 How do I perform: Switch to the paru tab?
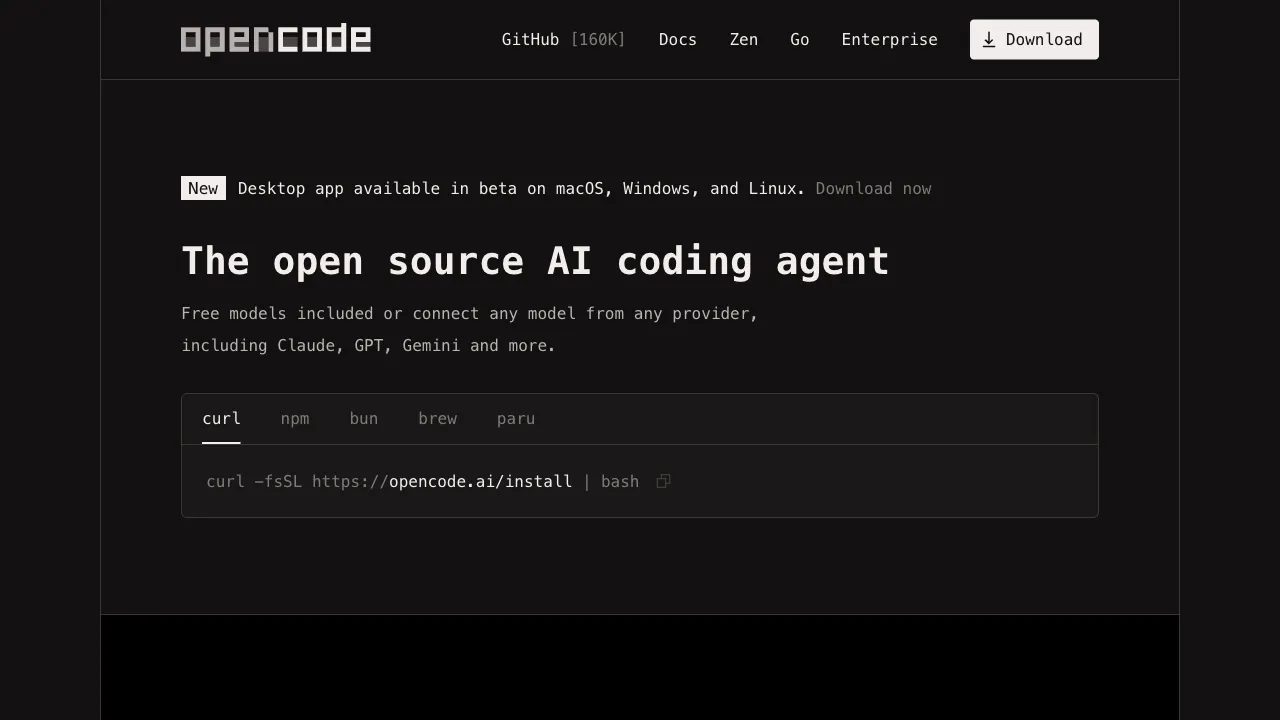pos(516,419)
